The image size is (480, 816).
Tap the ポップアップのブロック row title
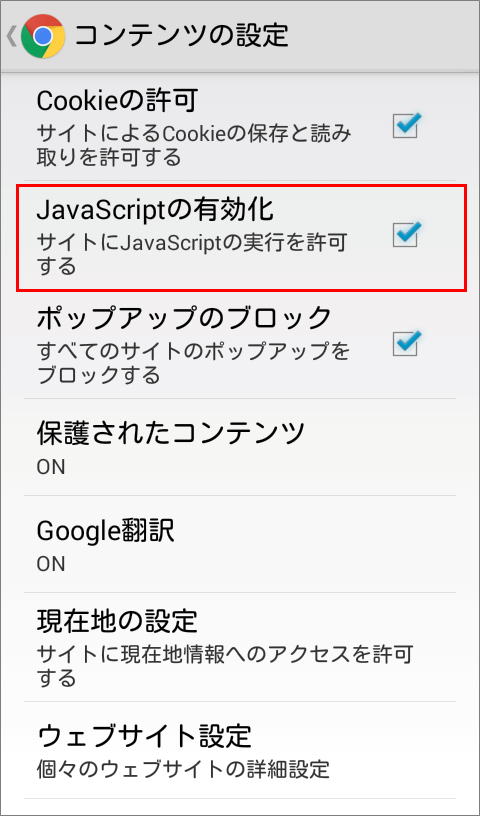click(x=184, y=319)
